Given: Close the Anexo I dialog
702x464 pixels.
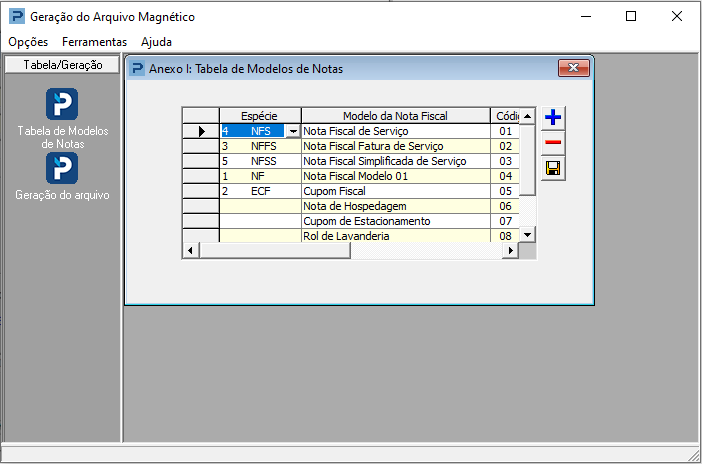Looking at the screenshot, I should pos(574,68).
